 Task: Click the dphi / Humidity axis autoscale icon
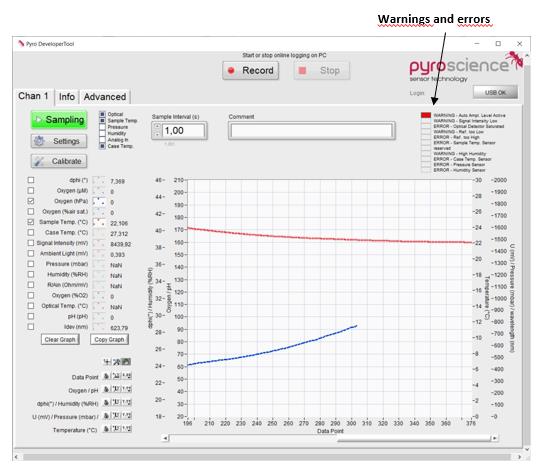(116, 403)
